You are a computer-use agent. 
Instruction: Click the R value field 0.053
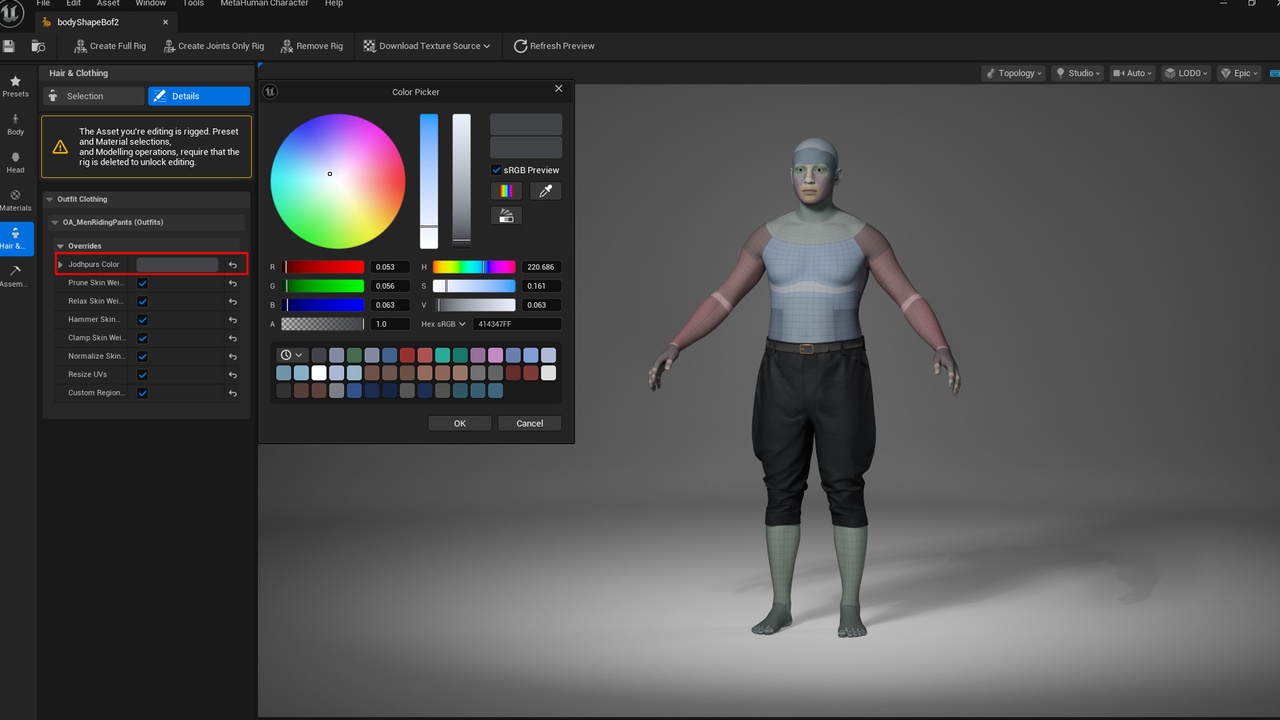tap(390, 267)
